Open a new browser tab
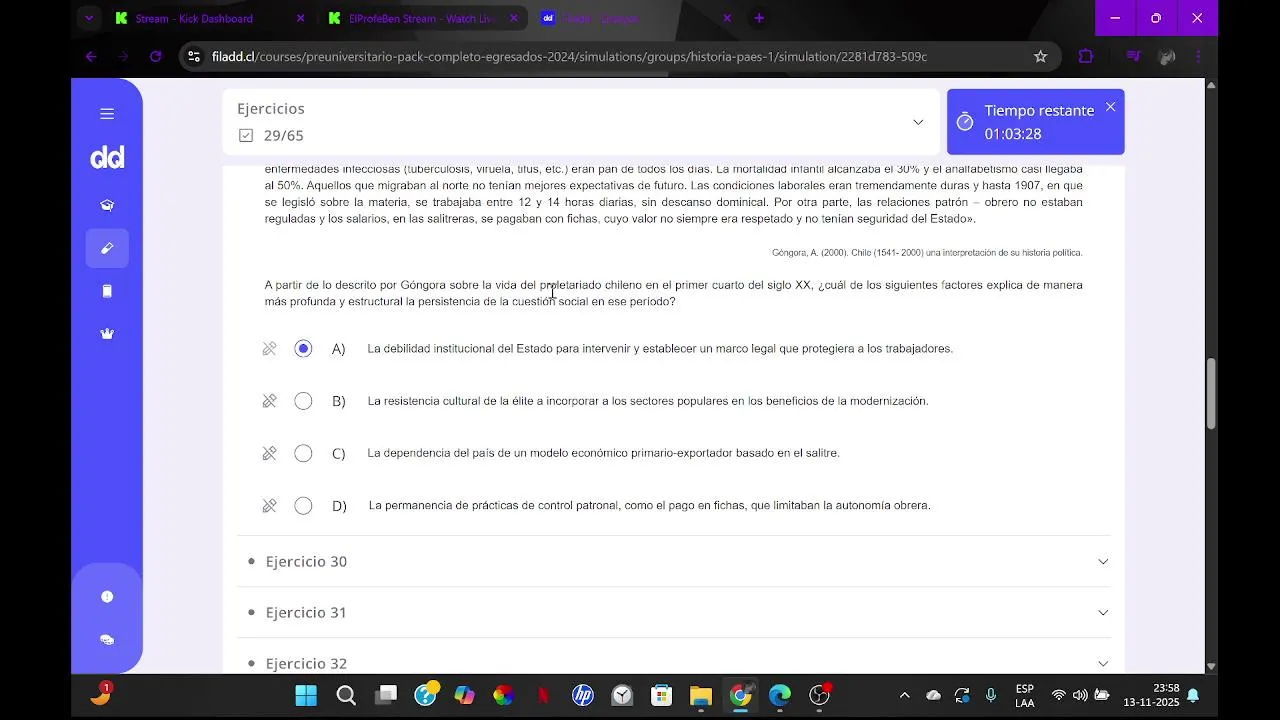Screen dimensions: 1280x720 (759, 18)
